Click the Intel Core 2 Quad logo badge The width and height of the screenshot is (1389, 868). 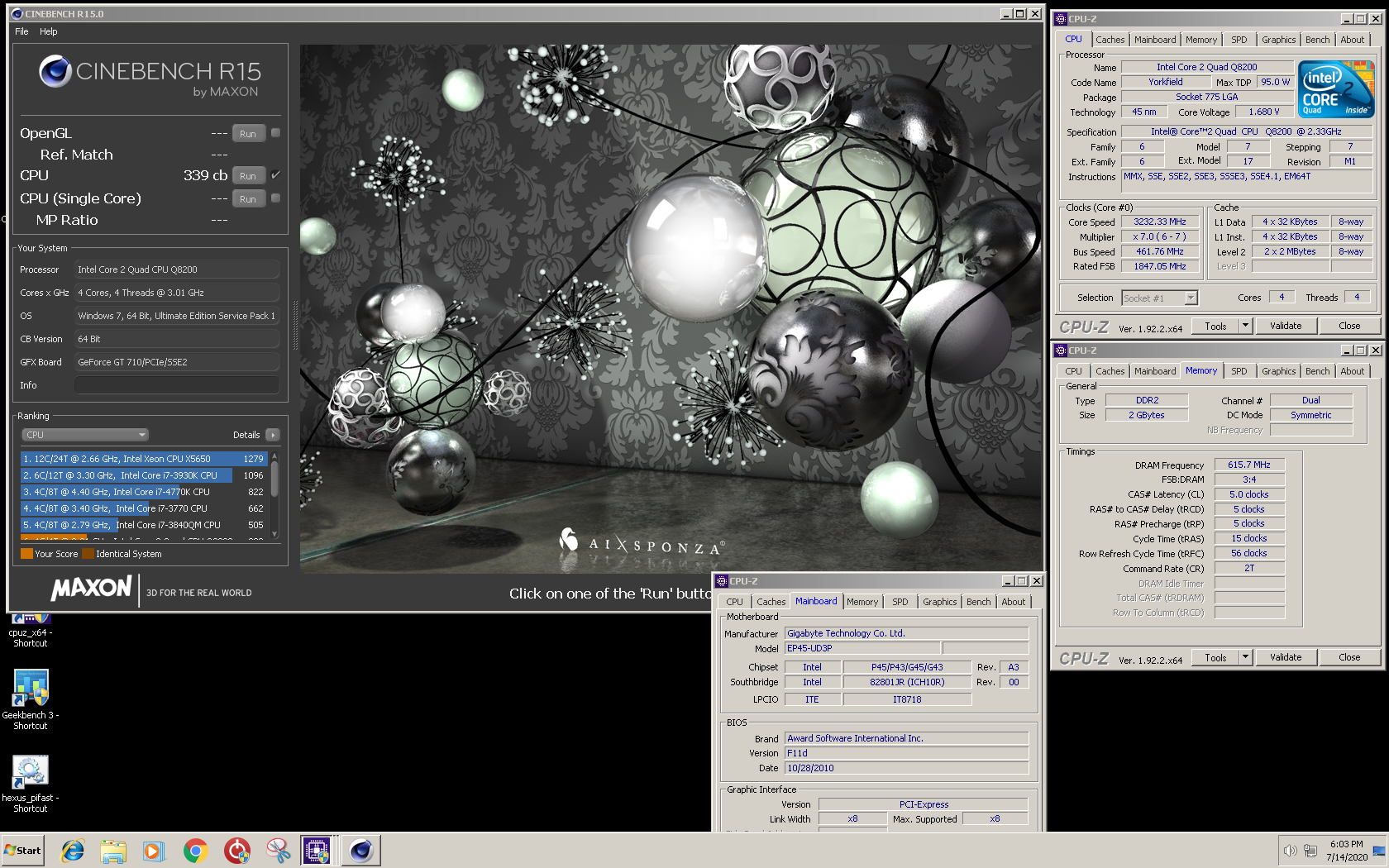[x=1335, y=88]
